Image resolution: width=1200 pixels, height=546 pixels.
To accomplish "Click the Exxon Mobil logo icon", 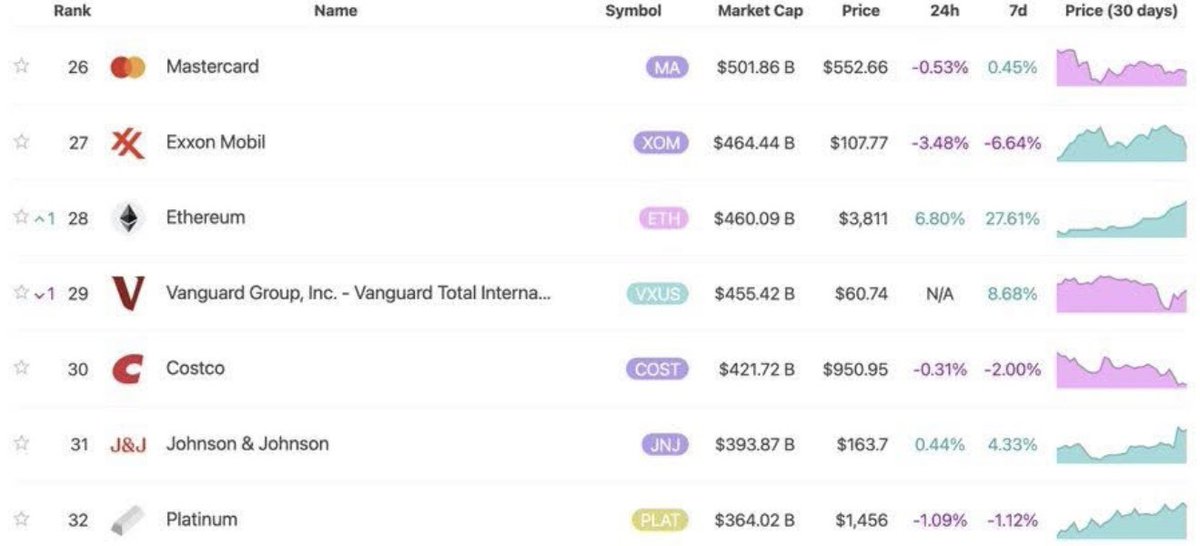I will 128,143.
